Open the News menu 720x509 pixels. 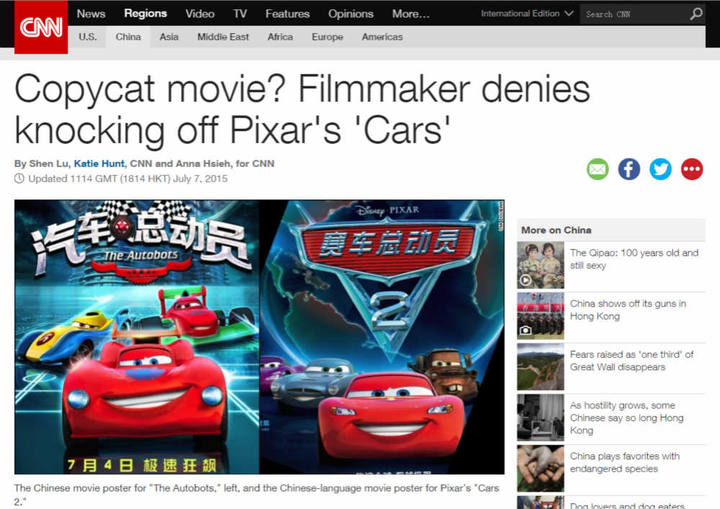(91, 14)
